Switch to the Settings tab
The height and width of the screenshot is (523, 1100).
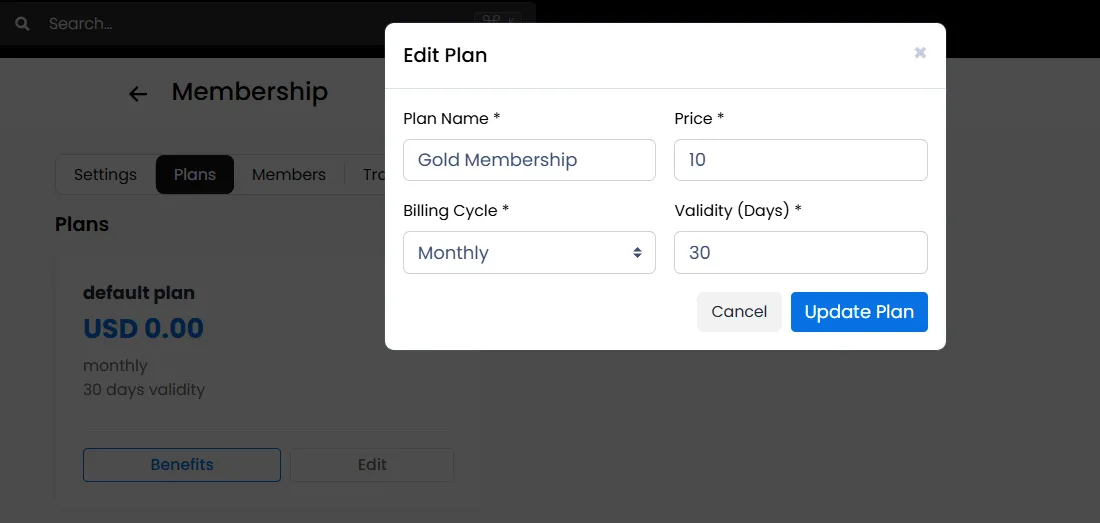[x=105, y=175]
